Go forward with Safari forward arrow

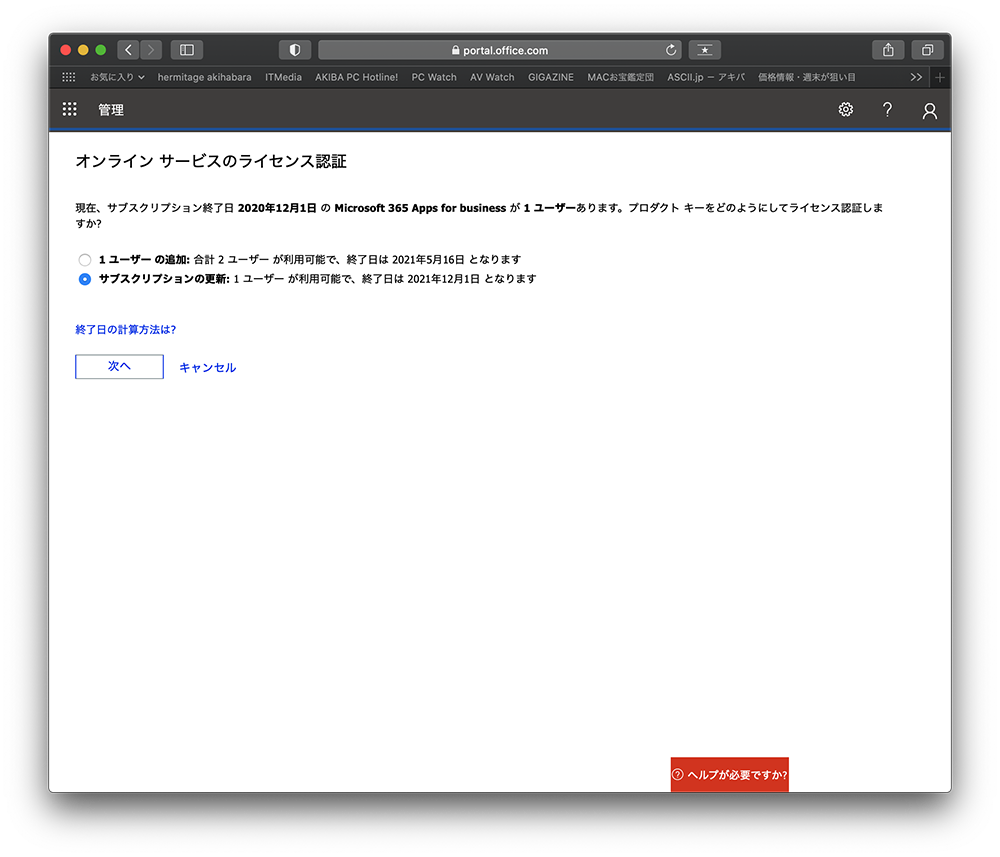pos(151,50)
